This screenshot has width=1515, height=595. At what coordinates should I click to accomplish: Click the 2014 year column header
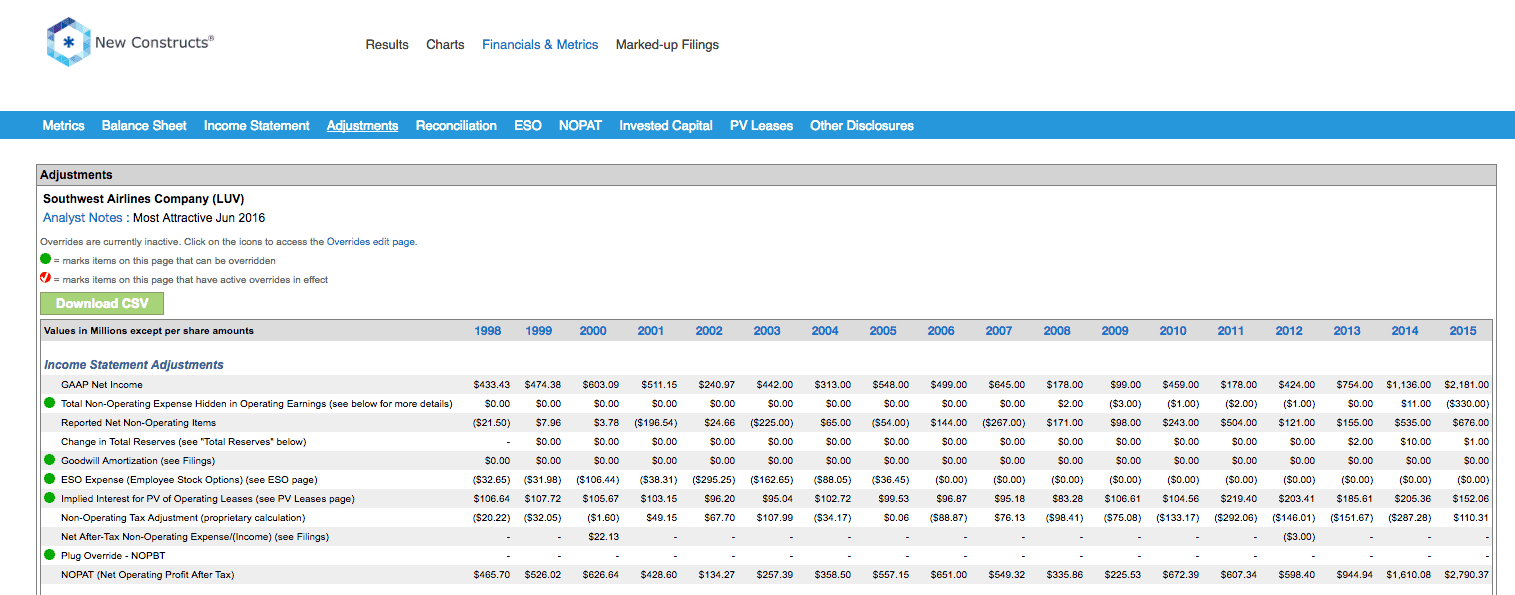point(1405,330)
